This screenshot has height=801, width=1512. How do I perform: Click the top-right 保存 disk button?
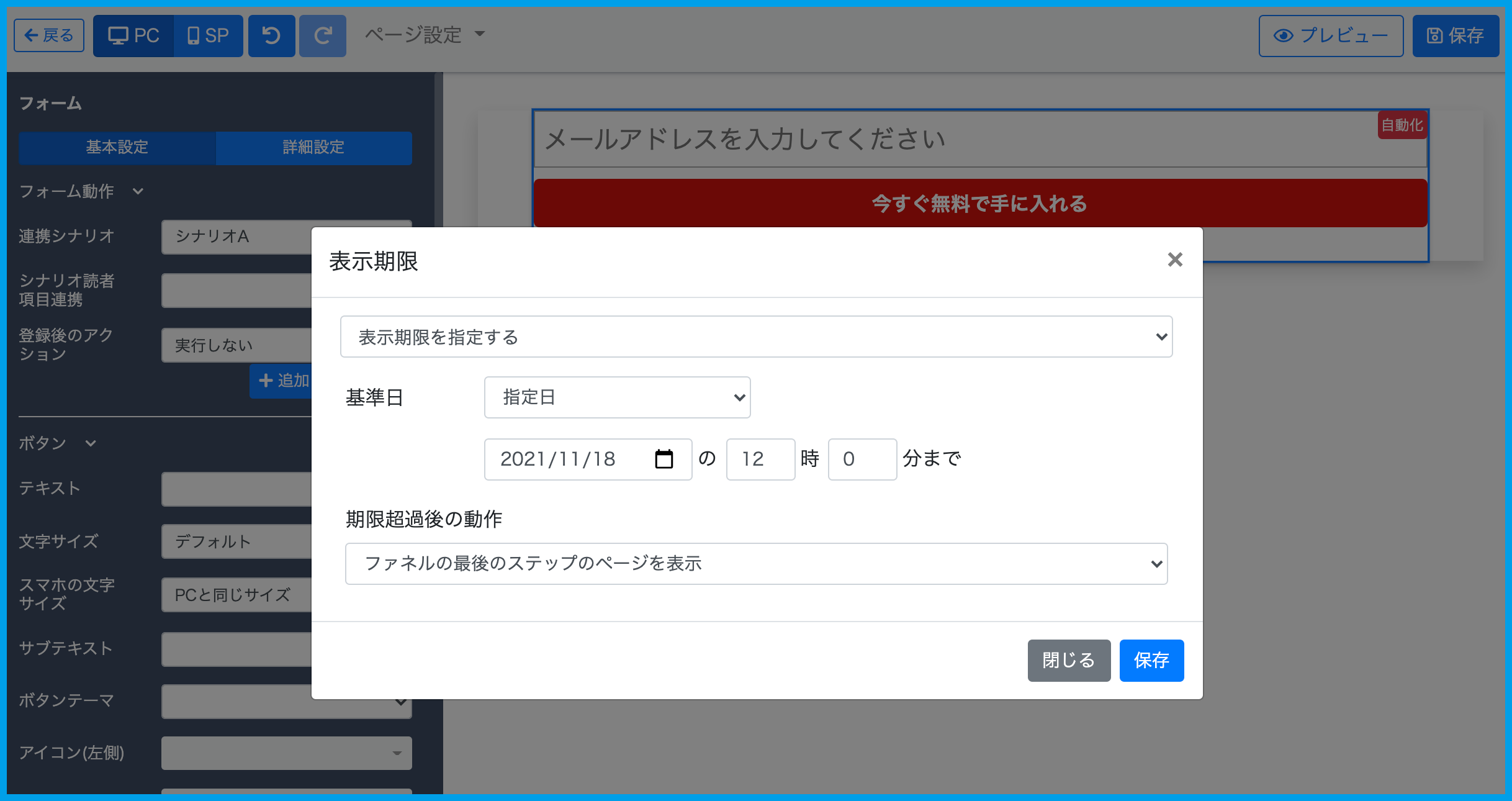pos(1455,35)
